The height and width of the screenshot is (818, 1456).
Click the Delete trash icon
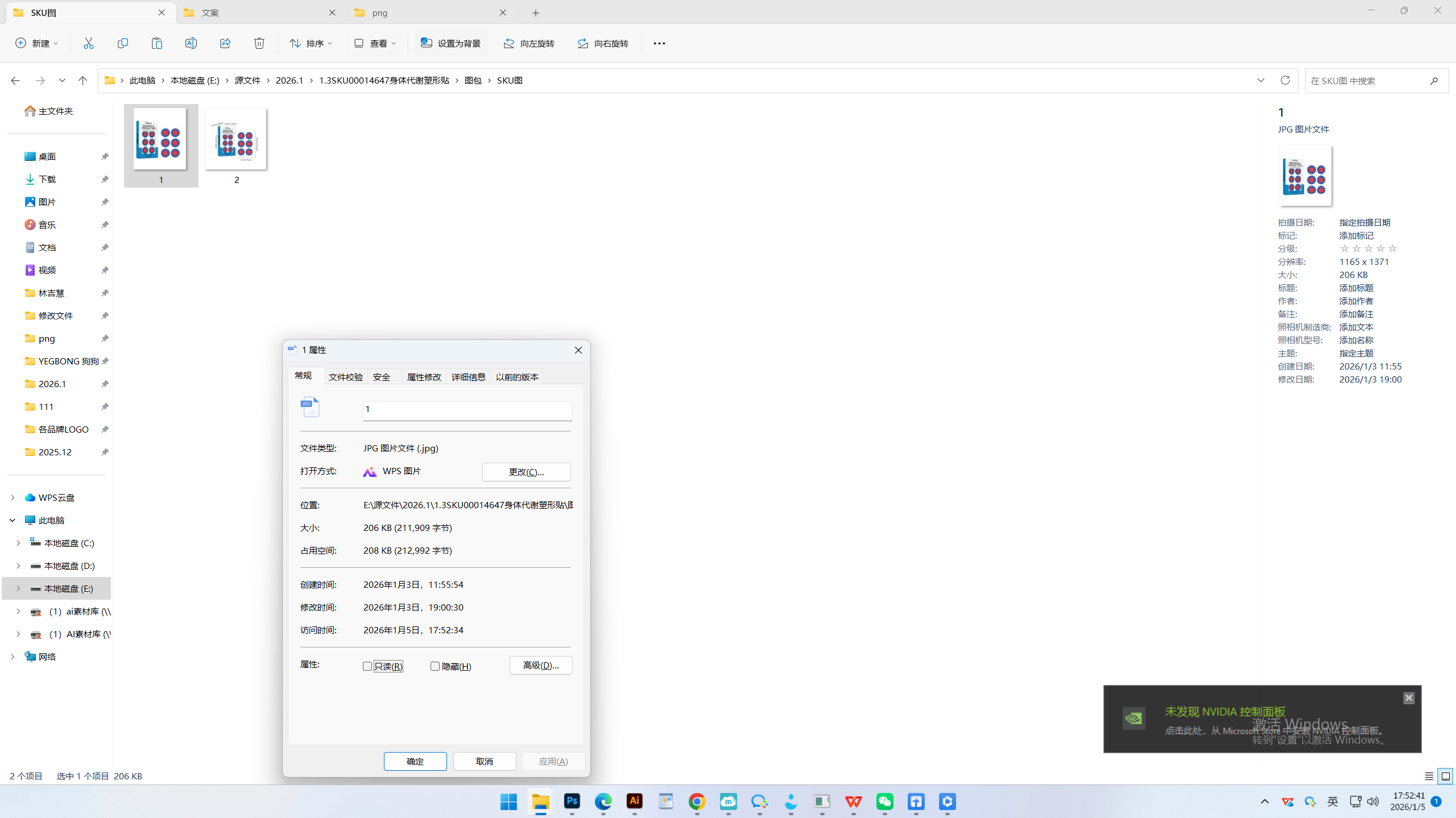[x=259, y=43]
